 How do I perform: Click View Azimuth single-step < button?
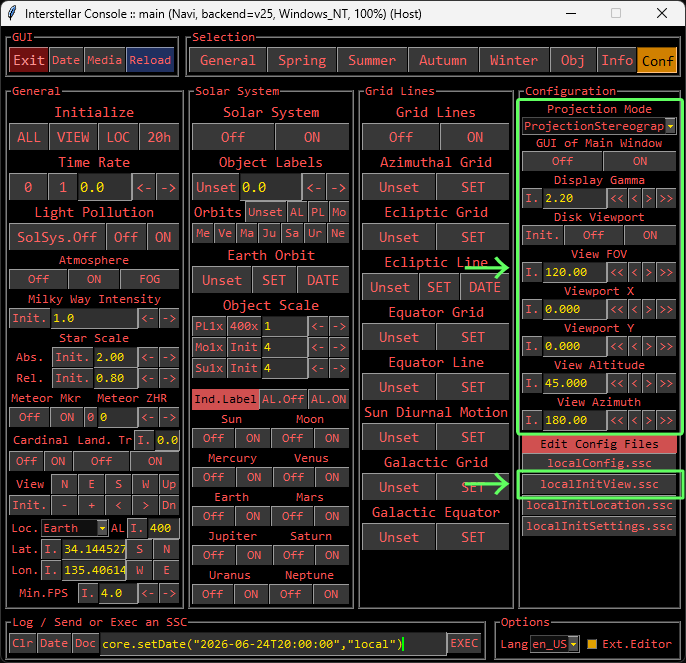(634, 421)
